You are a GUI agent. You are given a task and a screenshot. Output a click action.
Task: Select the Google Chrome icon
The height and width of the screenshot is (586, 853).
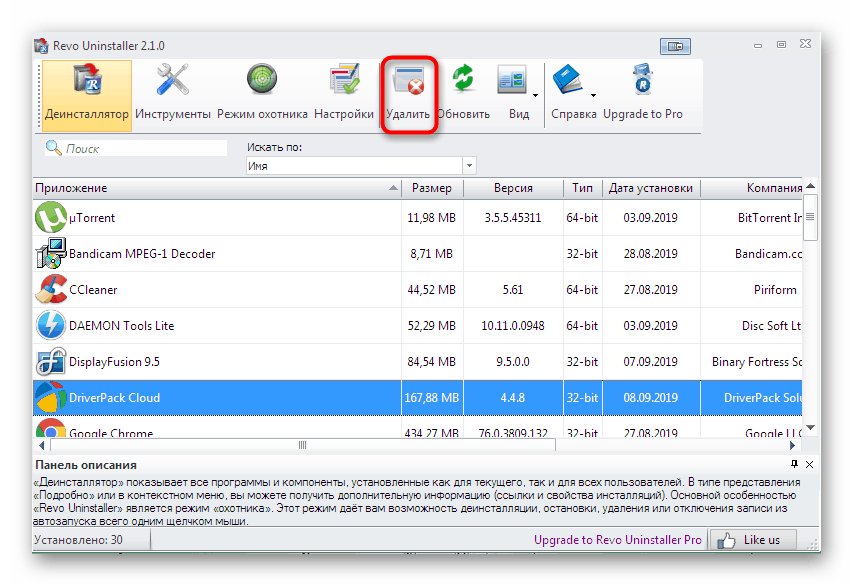click(51, 428)
